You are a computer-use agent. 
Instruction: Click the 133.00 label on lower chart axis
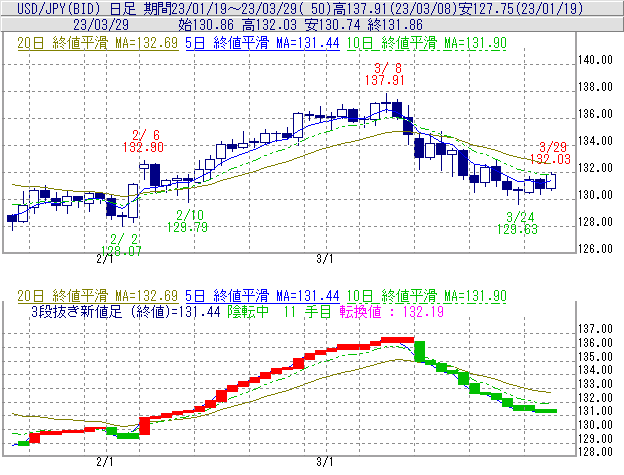click(595, 384)
